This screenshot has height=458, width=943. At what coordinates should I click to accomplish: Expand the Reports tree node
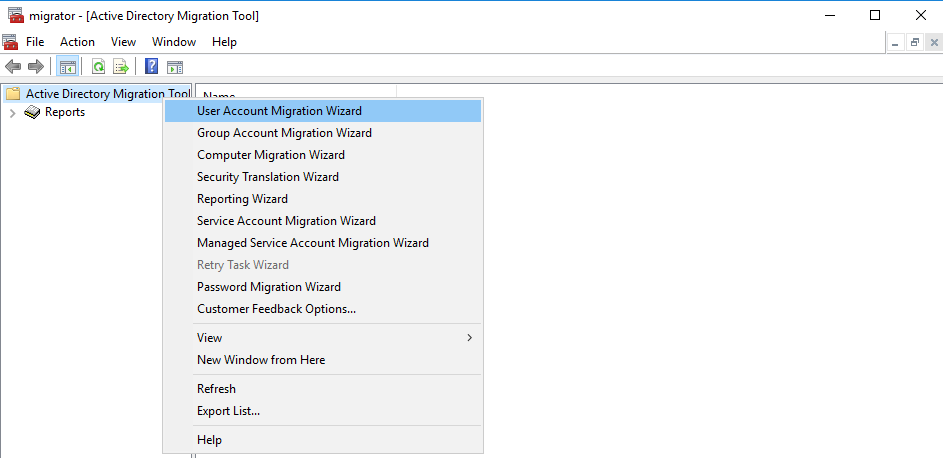click(13, 112)
